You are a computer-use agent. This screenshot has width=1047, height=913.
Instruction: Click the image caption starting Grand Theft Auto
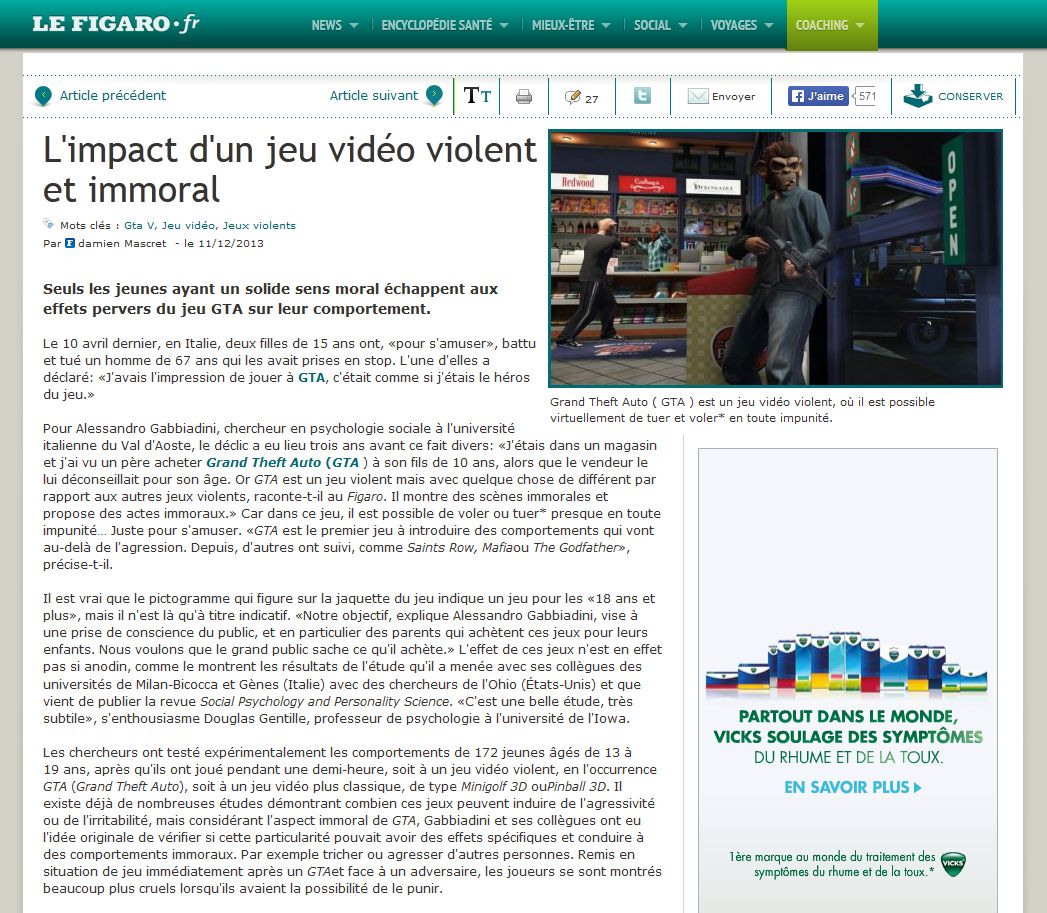coord(743,410)
